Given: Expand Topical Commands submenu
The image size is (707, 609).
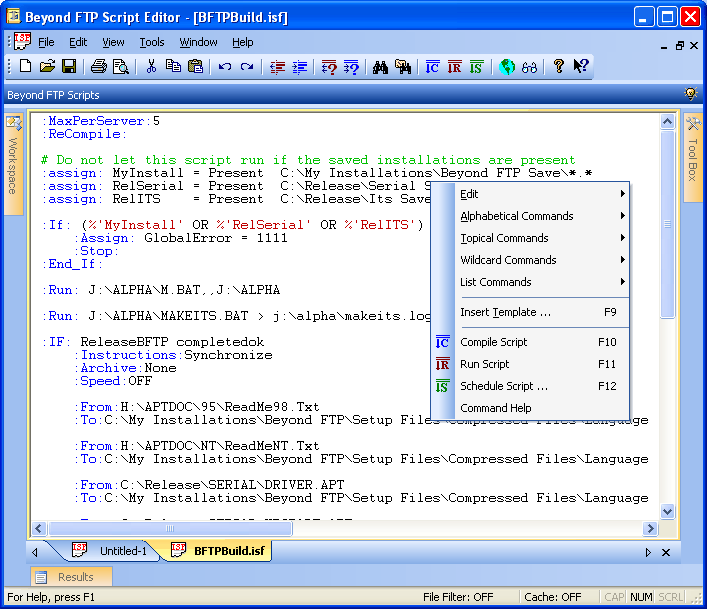Looking at the screenshot, I should [531, 238].
